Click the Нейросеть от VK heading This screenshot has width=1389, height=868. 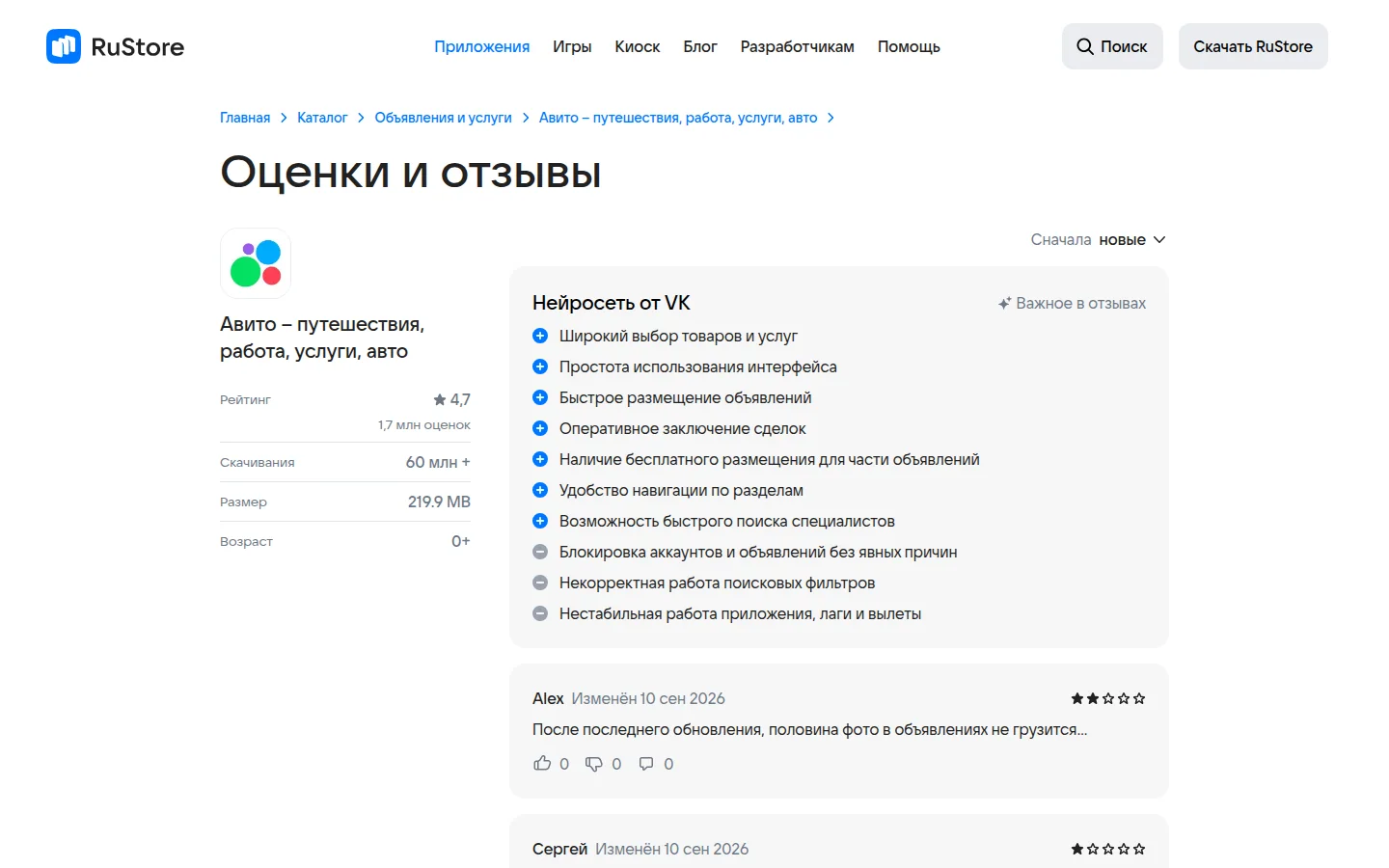coord(612,303)
